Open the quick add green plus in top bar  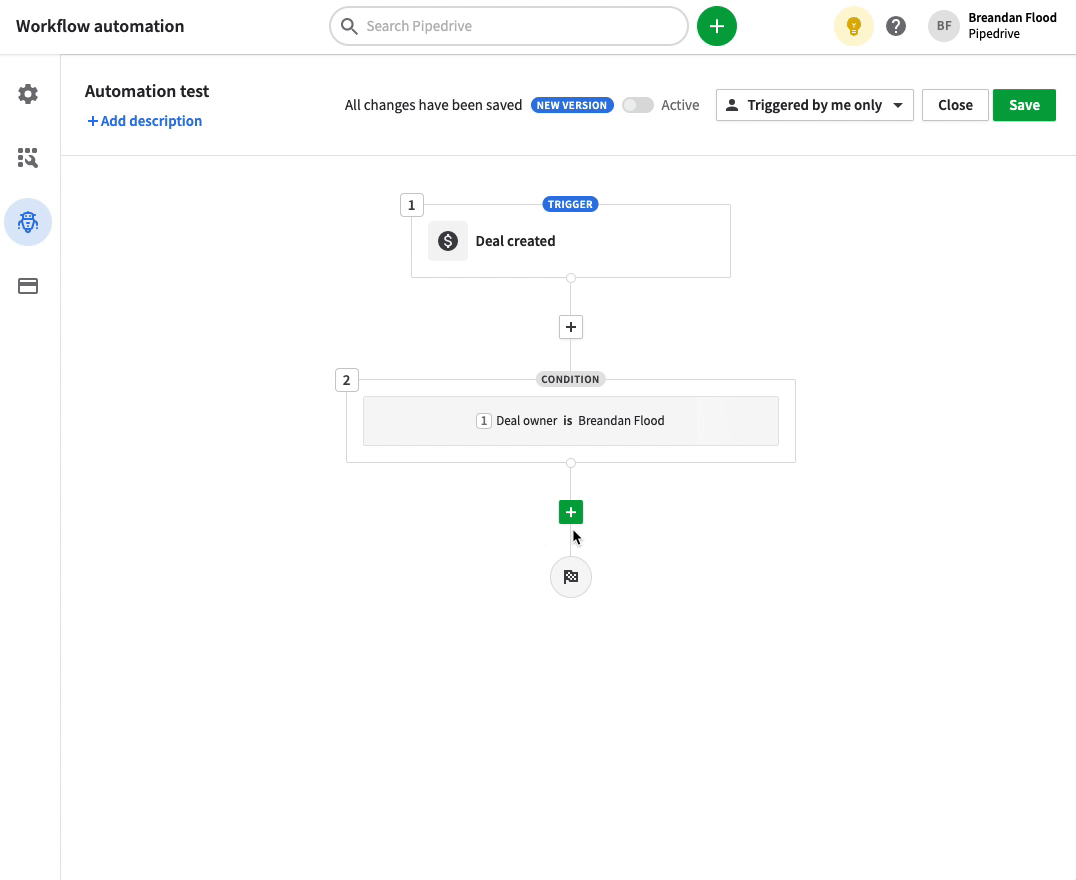point(716,26)
